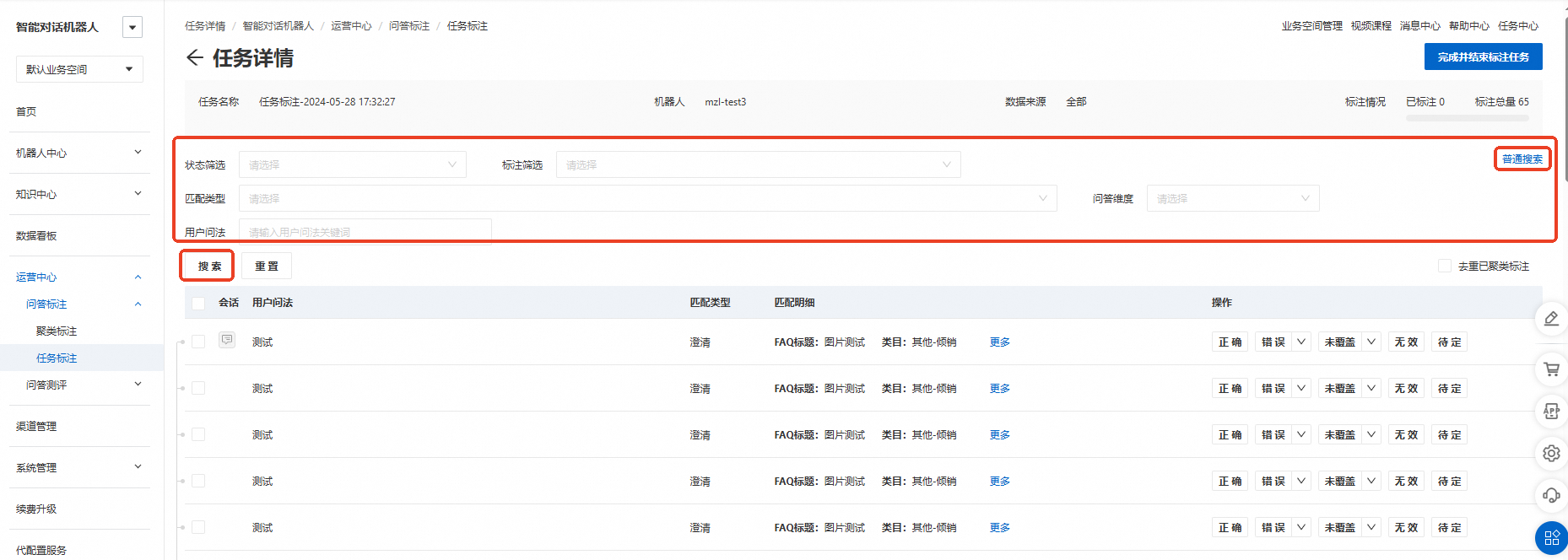Click the customer service headset icon

pyautogui.click(x=1551, y=495)
